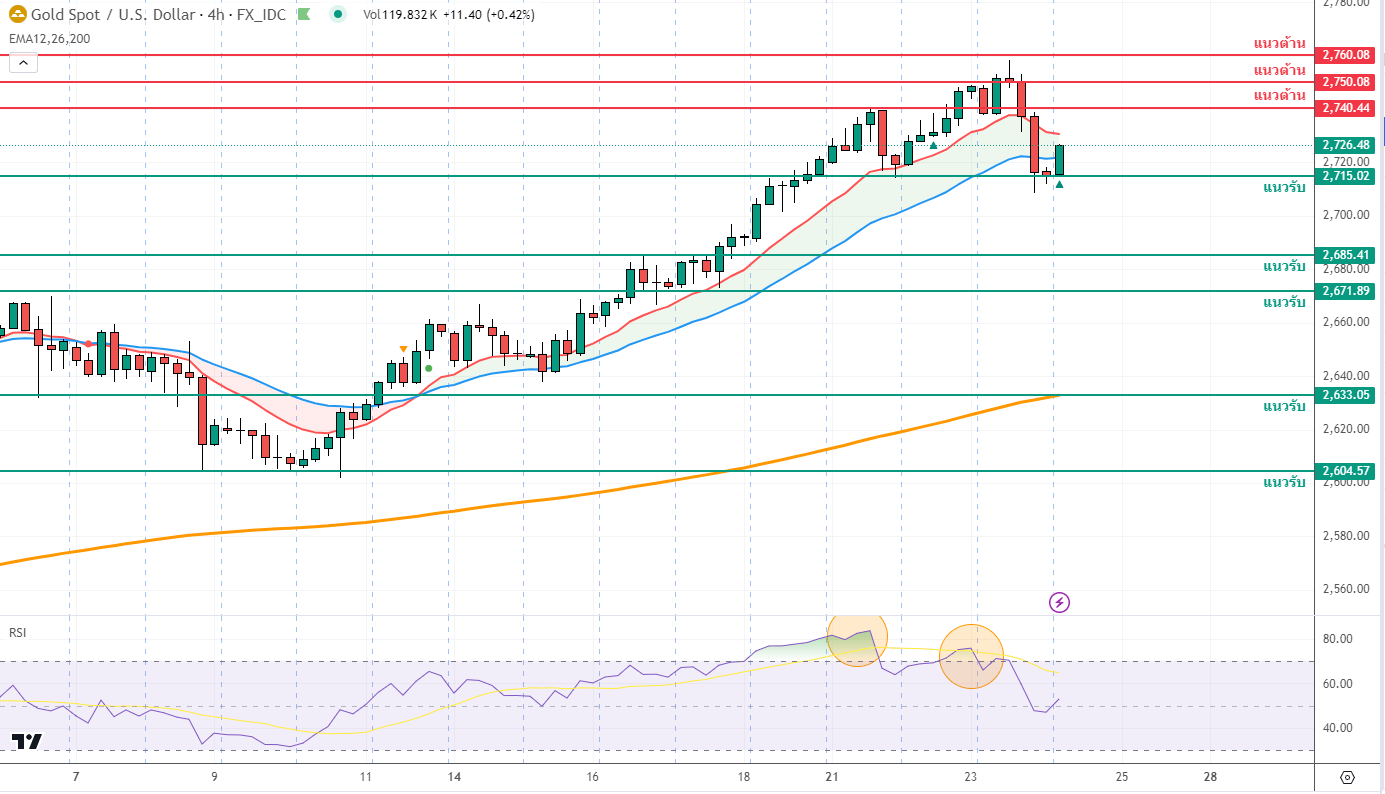Click the RSI 60.00 scale label
This screenshot has height=794, width=1385.
click(1338, 684)
